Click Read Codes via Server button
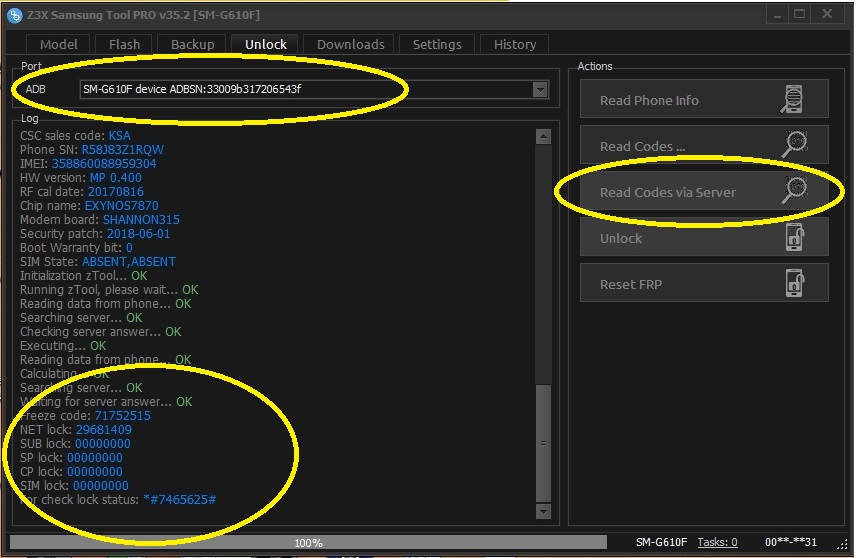 [x=704, y=191]
